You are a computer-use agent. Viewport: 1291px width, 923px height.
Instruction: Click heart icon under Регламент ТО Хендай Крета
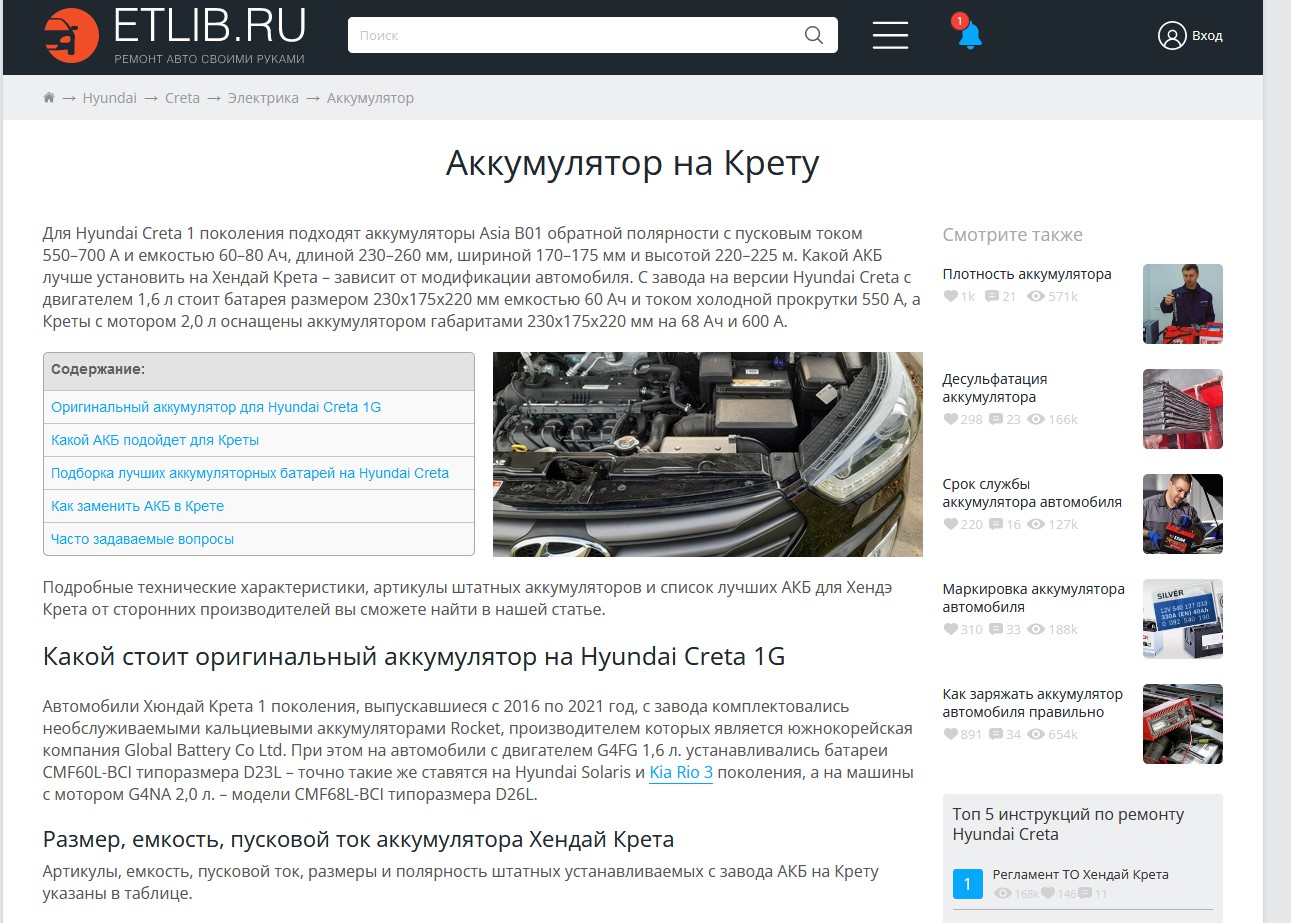click(x=1048, y=894)
